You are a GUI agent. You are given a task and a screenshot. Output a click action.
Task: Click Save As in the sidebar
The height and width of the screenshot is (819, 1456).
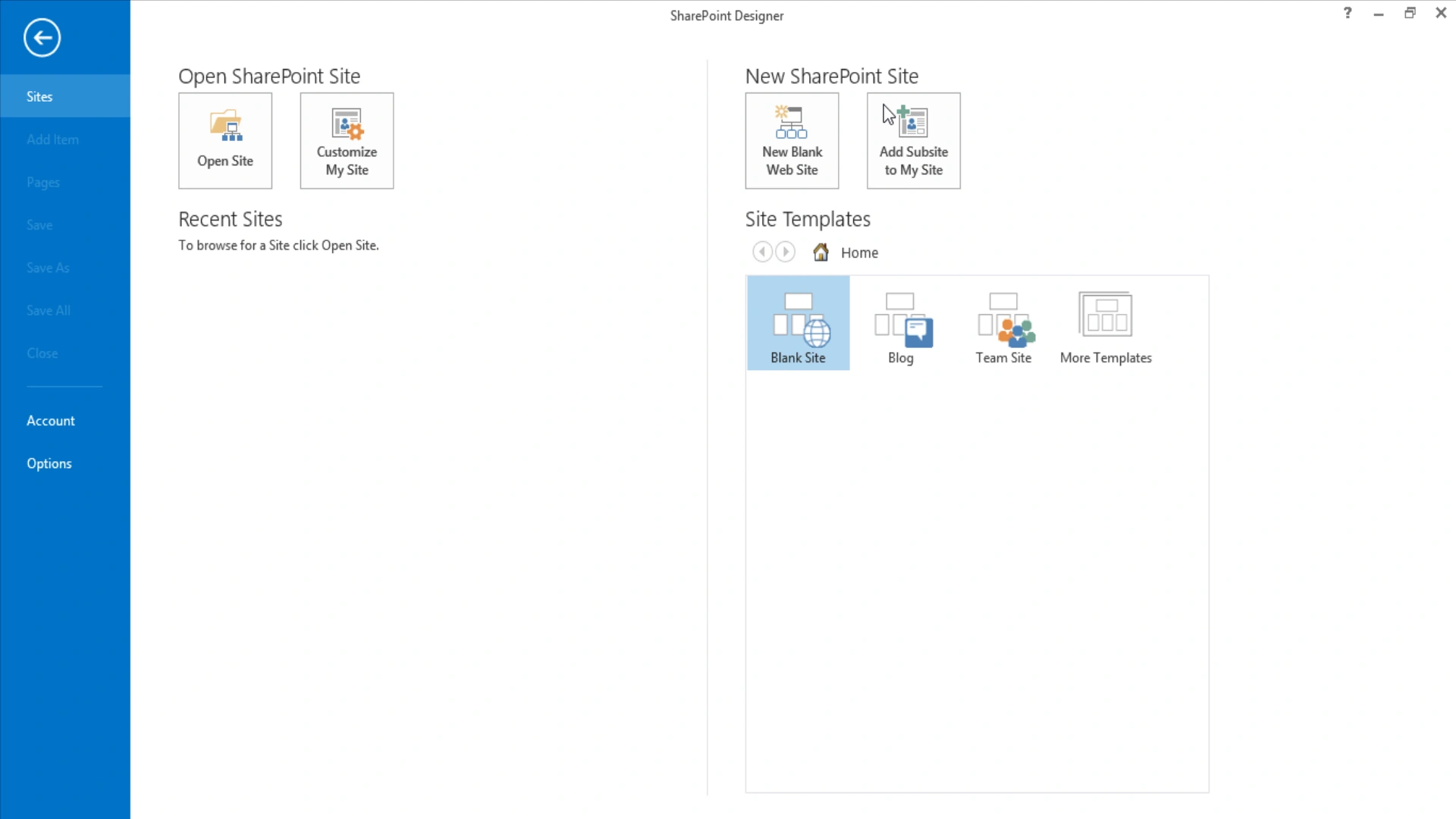click(48, 267)
